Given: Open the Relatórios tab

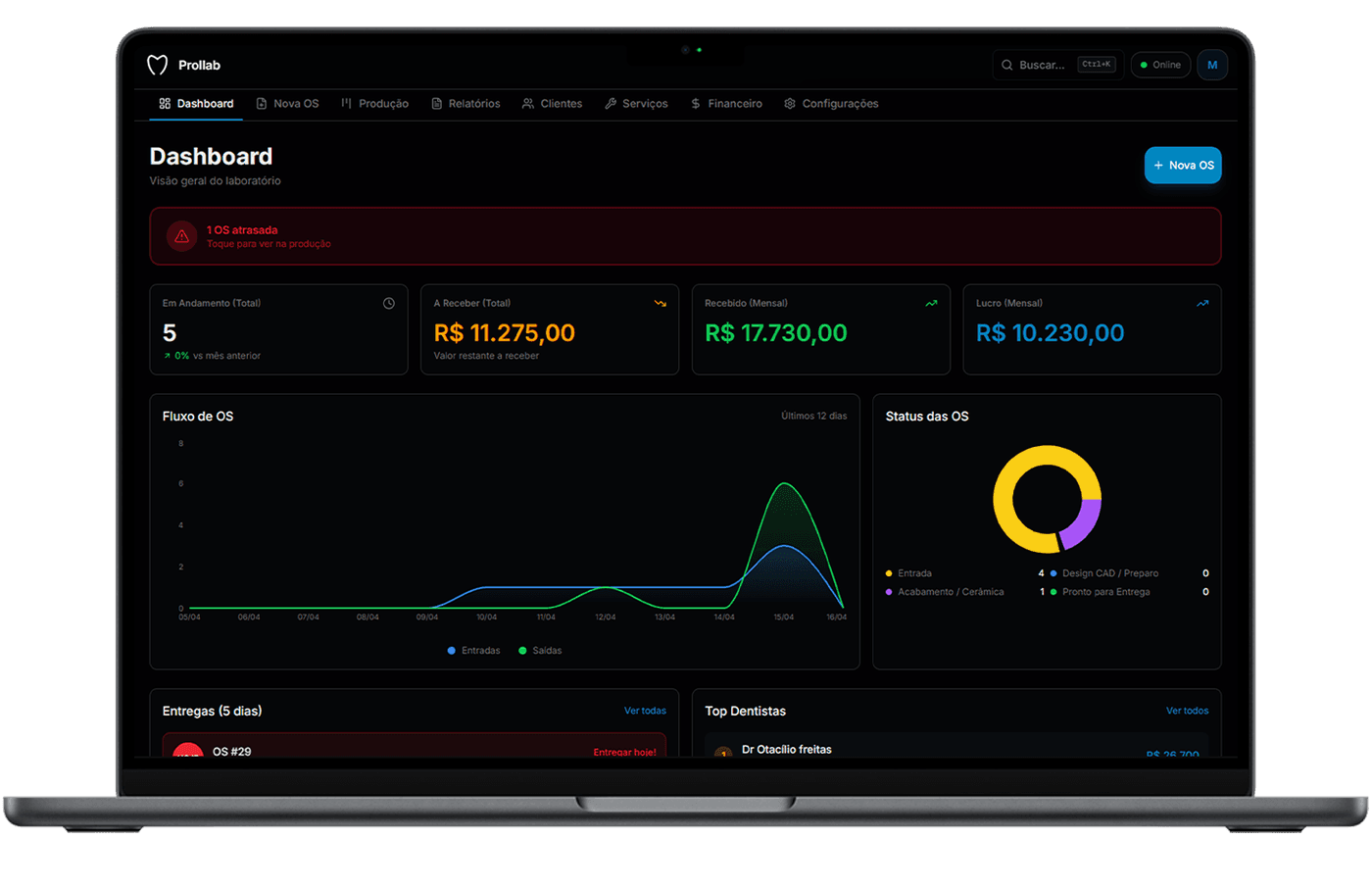Looking at the screenshot, I should 465,104.
